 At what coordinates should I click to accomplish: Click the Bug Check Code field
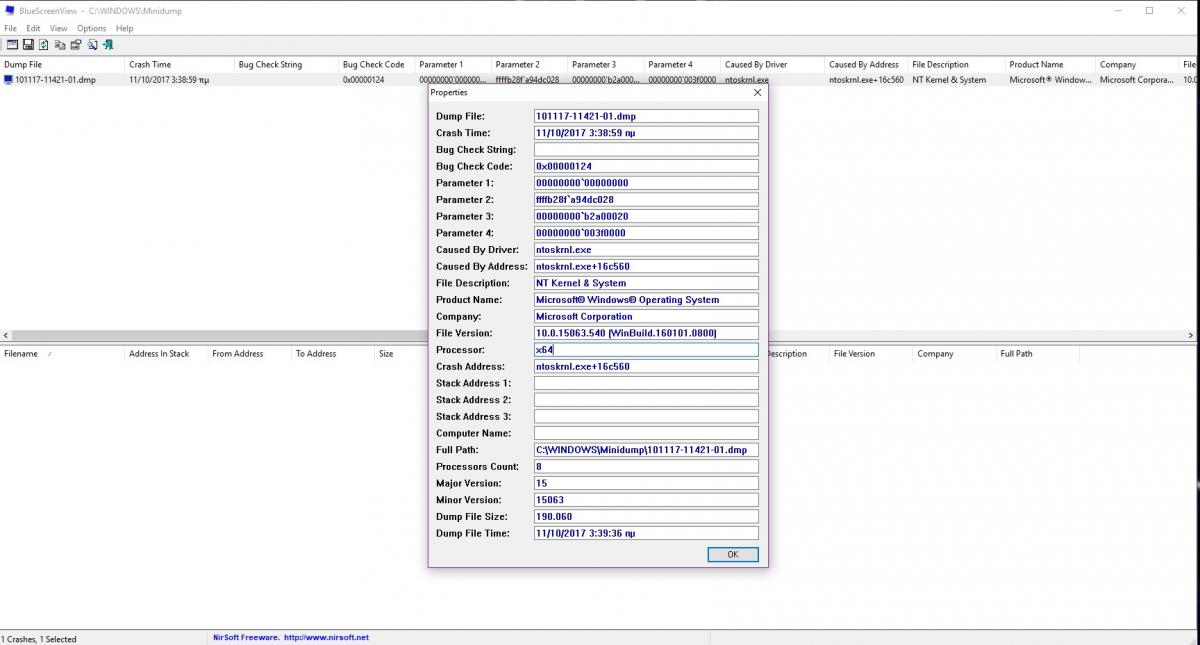(646, 166)
